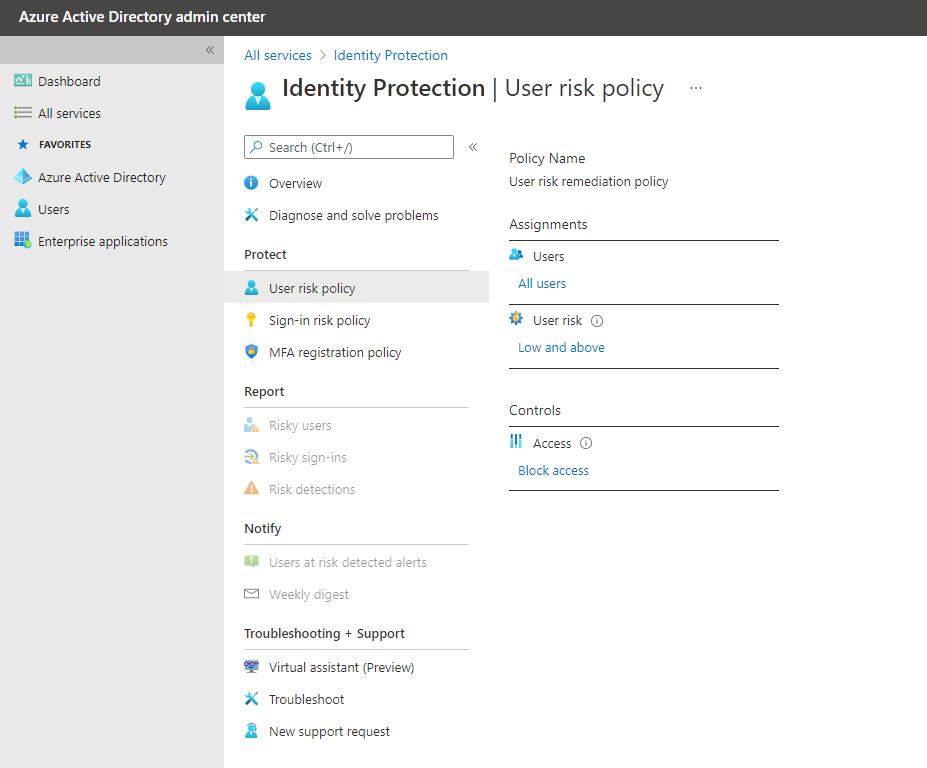Go to All services in sidebar

(69, 113)
